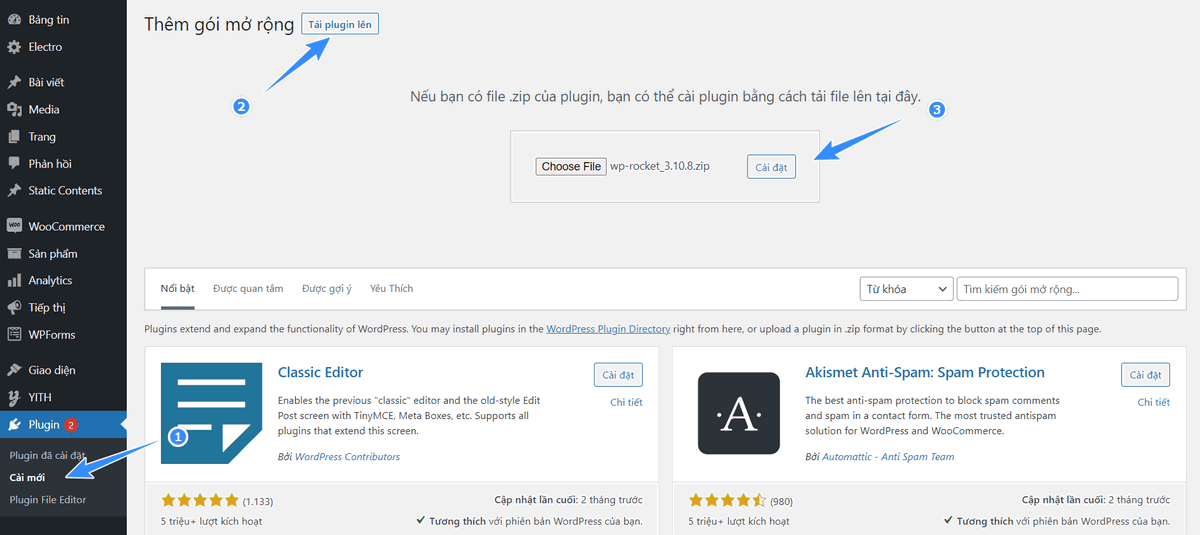Viewport: 1200px width, 535px height.
Task: Open the WooCommerce icon in sidebar
Action: [x=14, y=226]
